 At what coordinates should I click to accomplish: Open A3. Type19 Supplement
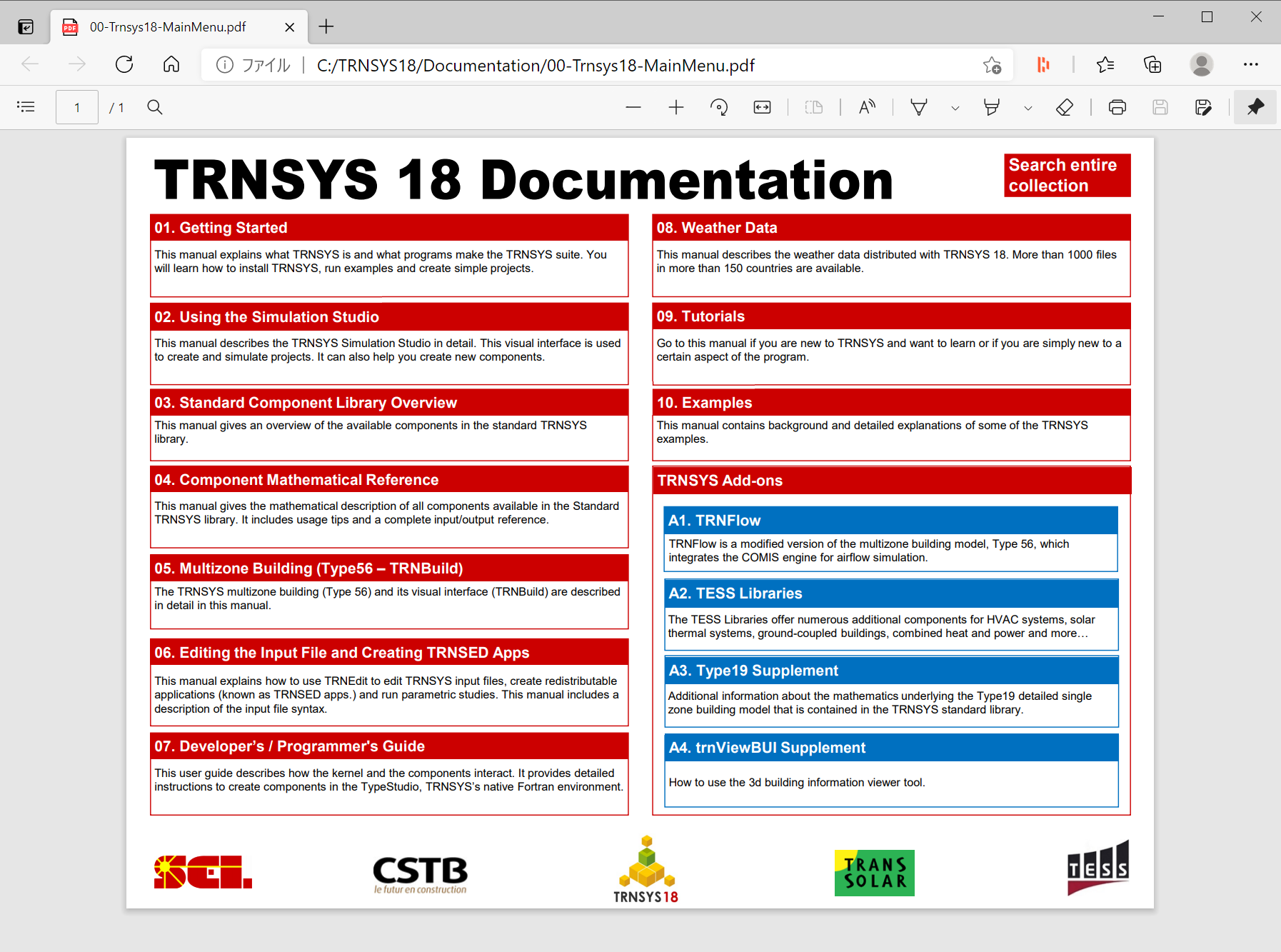891,670
